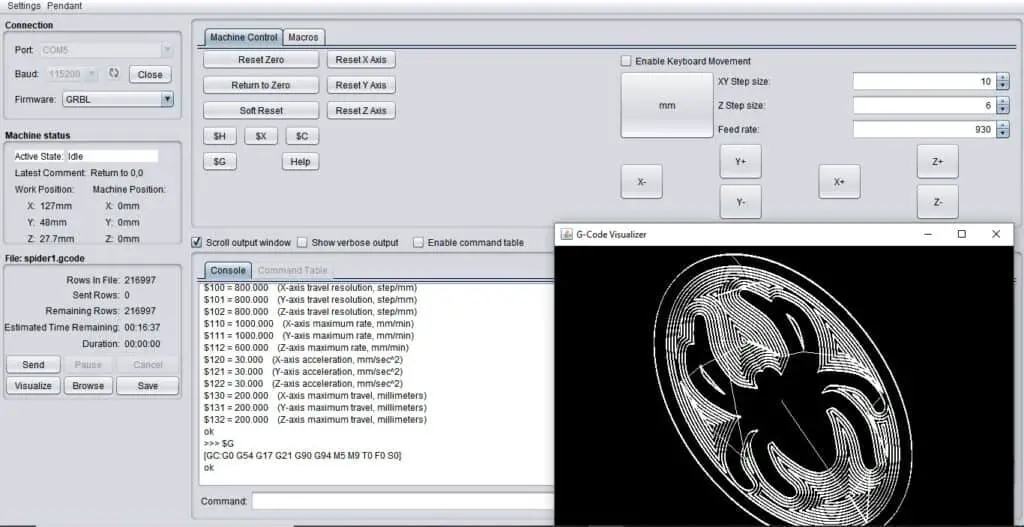Click the XY Step size value field

[x=924, y=82]
